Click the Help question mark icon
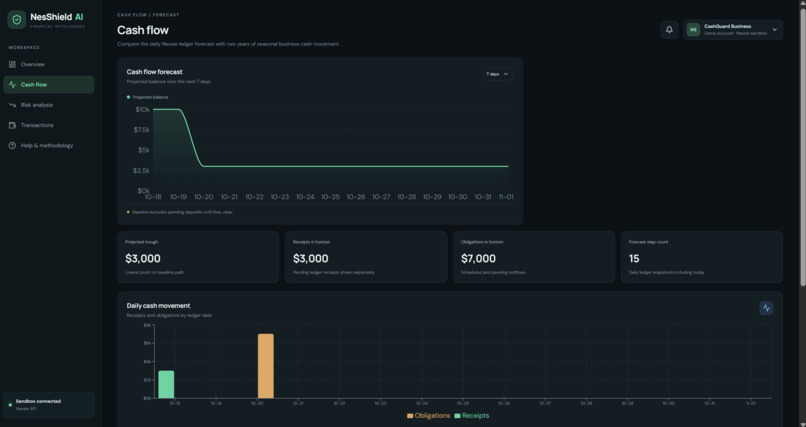806x427 pixels. pyautogui.click(x=12, y=145)
